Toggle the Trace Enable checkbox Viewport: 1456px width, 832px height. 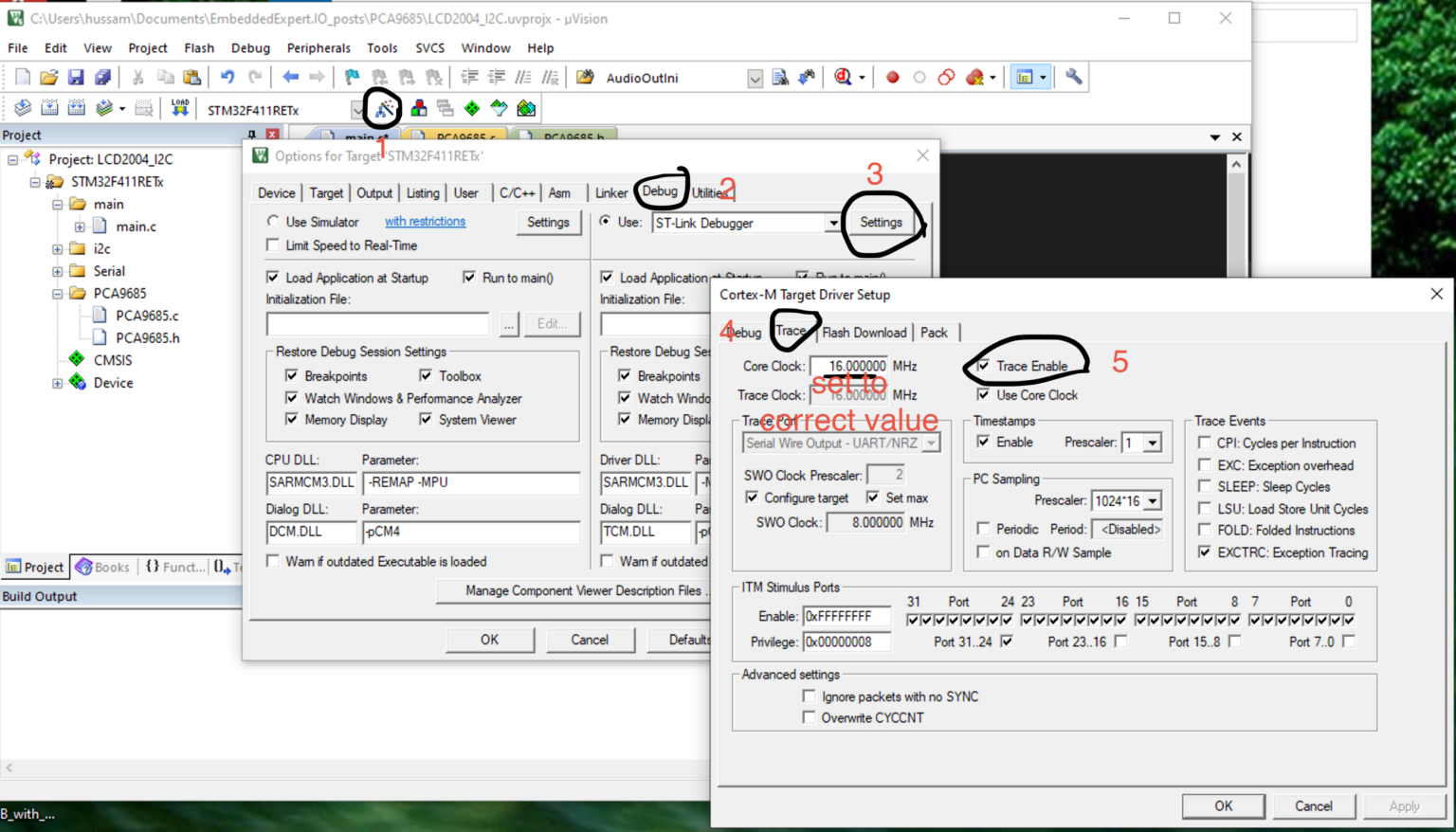[x=983, y=366]
